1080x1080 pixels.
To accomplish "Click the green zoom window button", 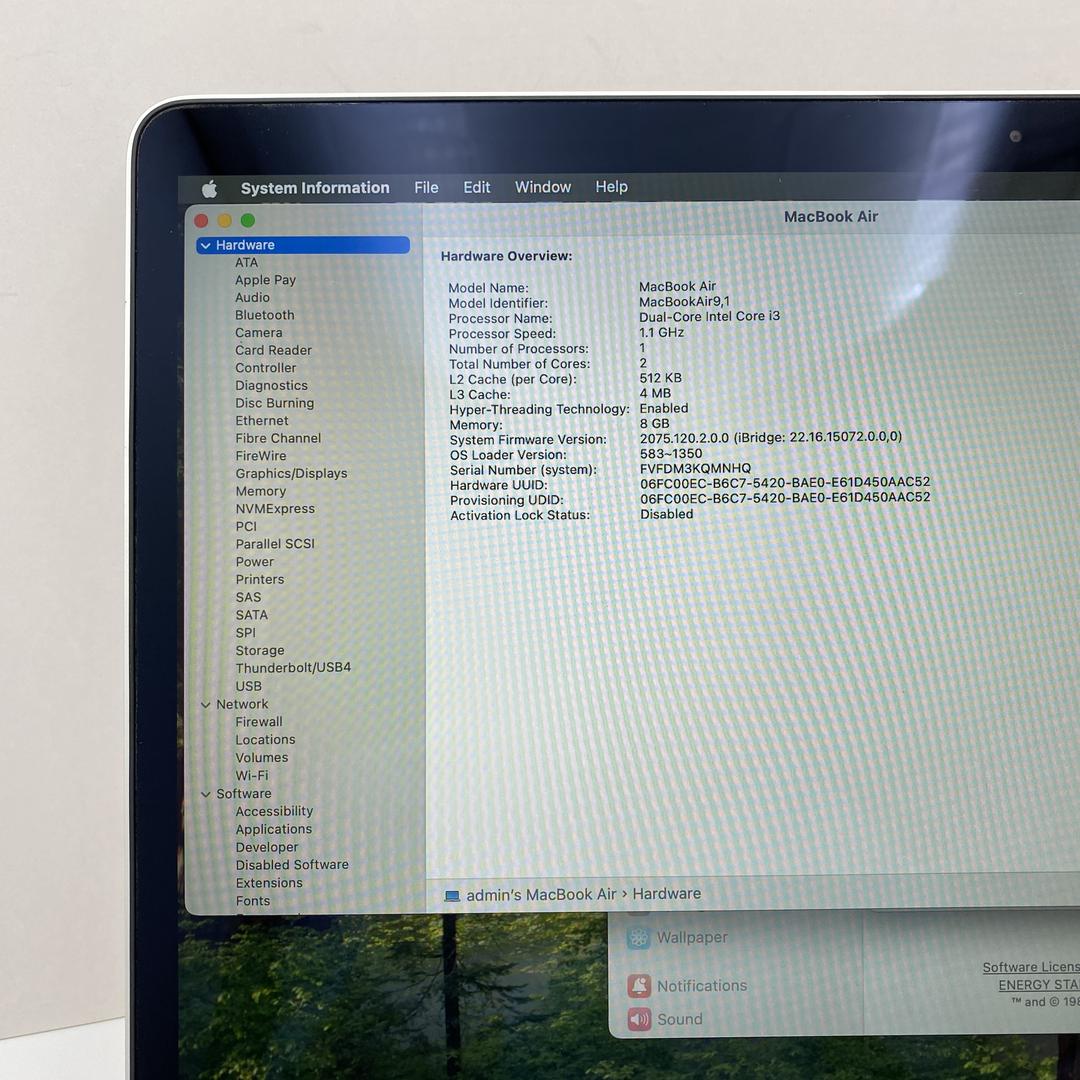I will pos(248,220).
